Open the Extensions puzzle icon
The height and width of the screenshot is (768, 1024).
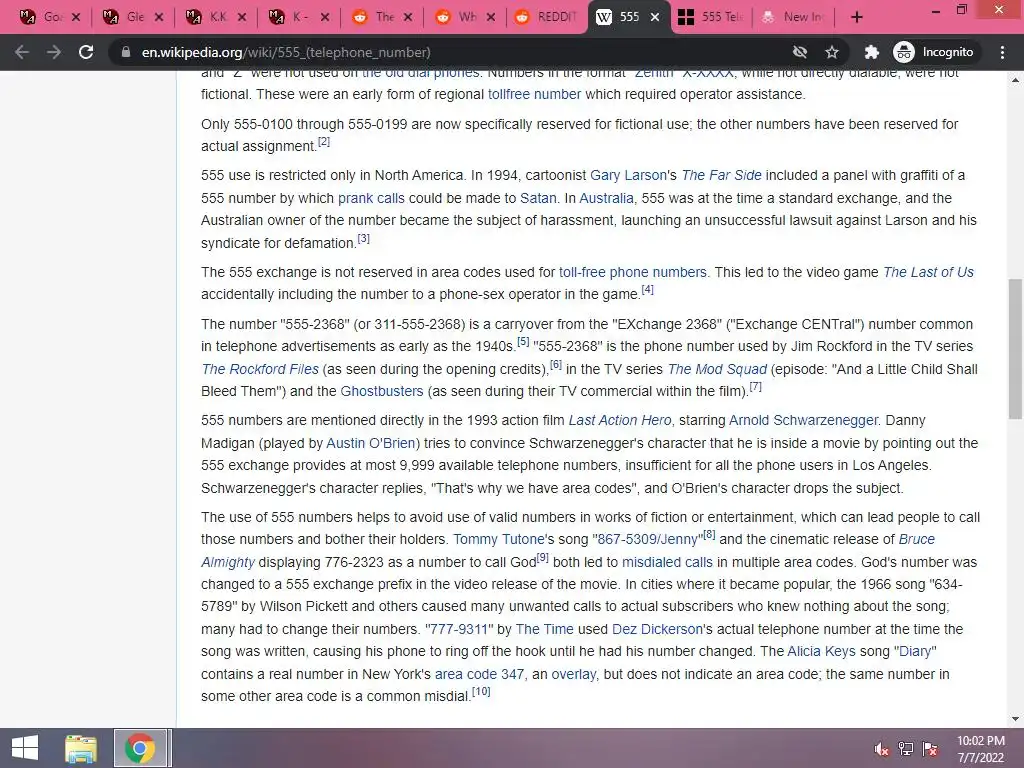pyautogui.click(x=871, y=52)
